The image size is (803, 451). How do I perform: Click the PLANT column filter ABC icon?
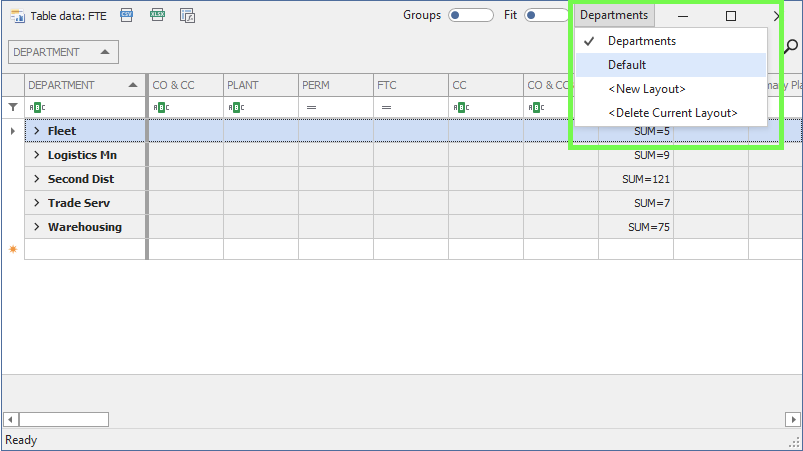235,107
